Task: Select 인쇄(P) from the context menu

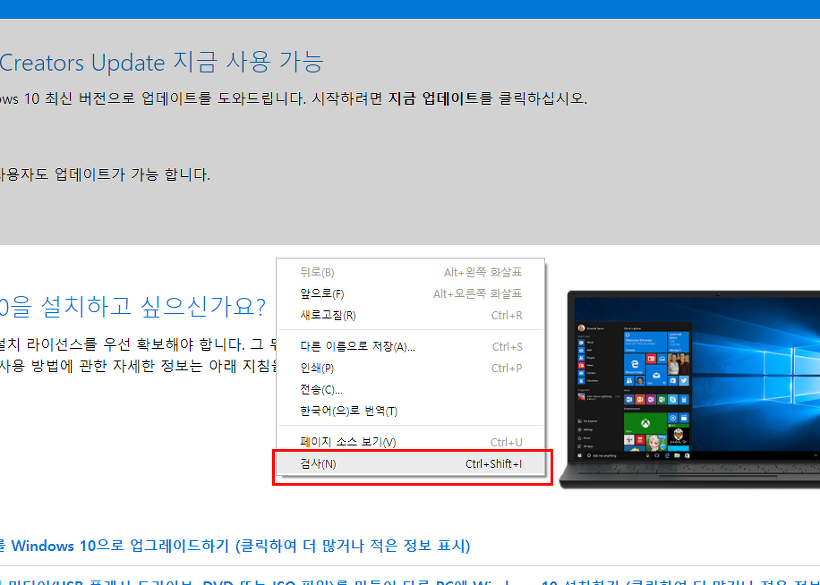Action: coord(411,368)
